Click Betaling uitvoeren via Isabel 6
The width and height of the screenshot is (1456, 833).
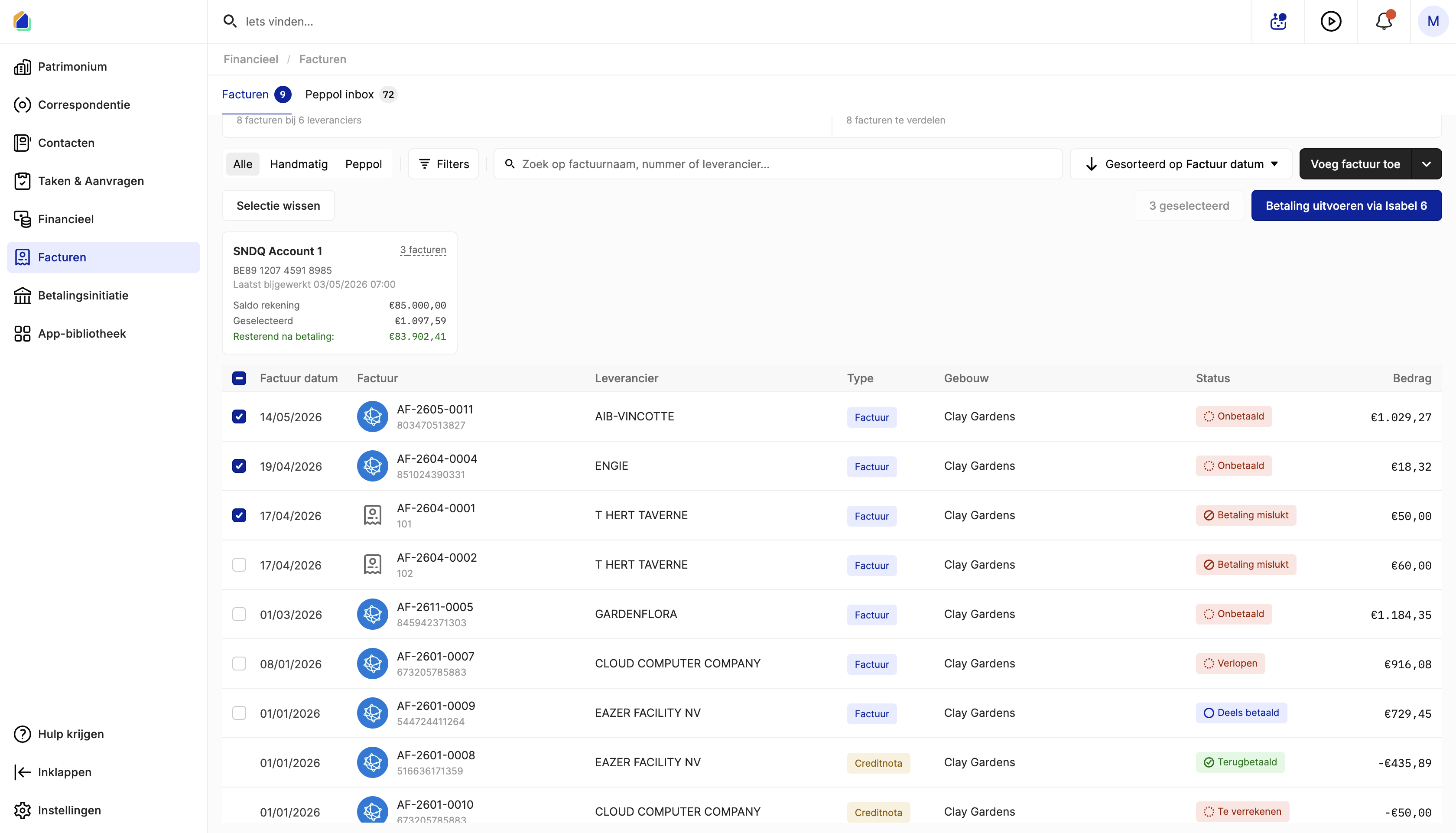(1346, 205)
